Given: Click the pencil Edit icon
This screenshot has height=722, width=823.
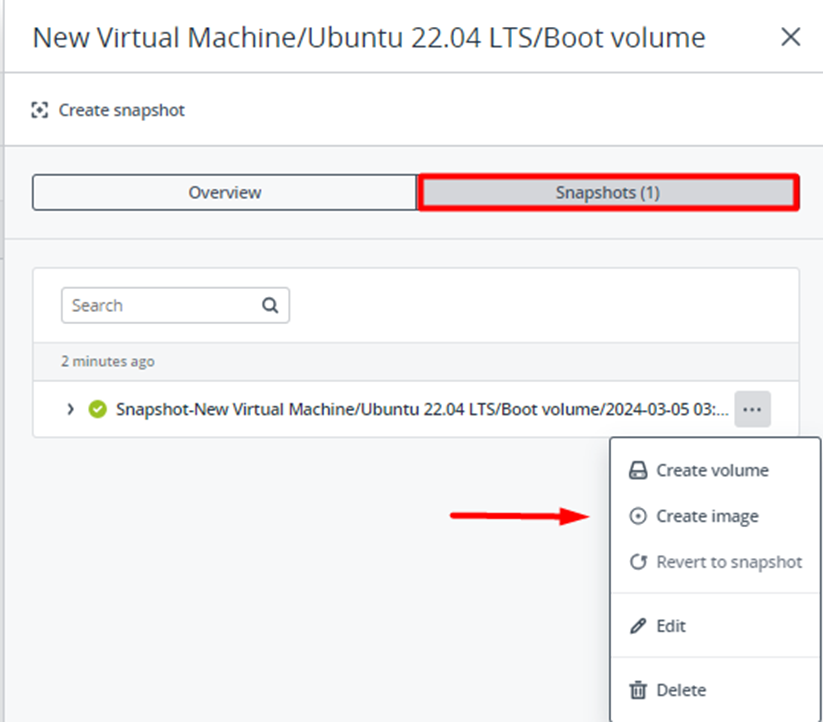Looking at the screenshot, I should click(x=637, y=626).
